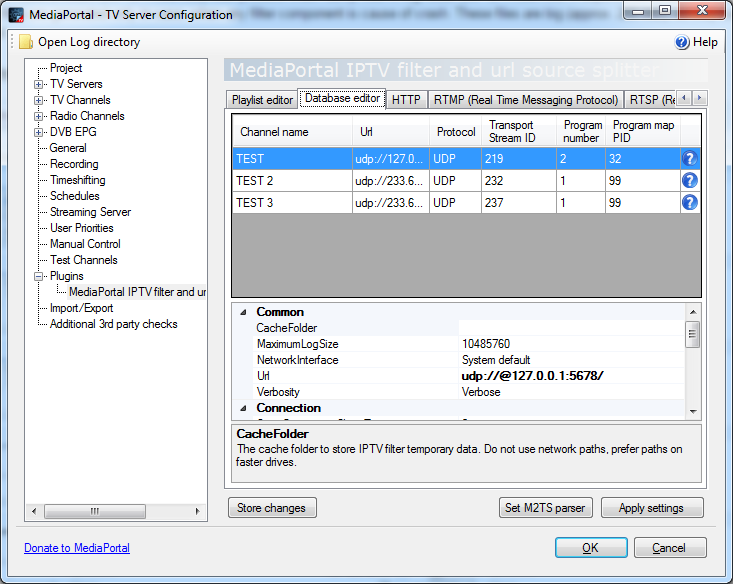Select the Import/Export tree item
This screenshot has width=733, height=584.
point(81,308)
